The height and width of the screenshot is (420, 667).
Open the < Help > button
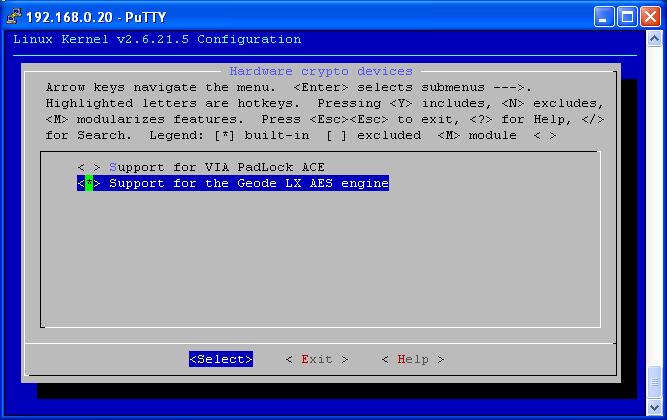click(413, 360)
